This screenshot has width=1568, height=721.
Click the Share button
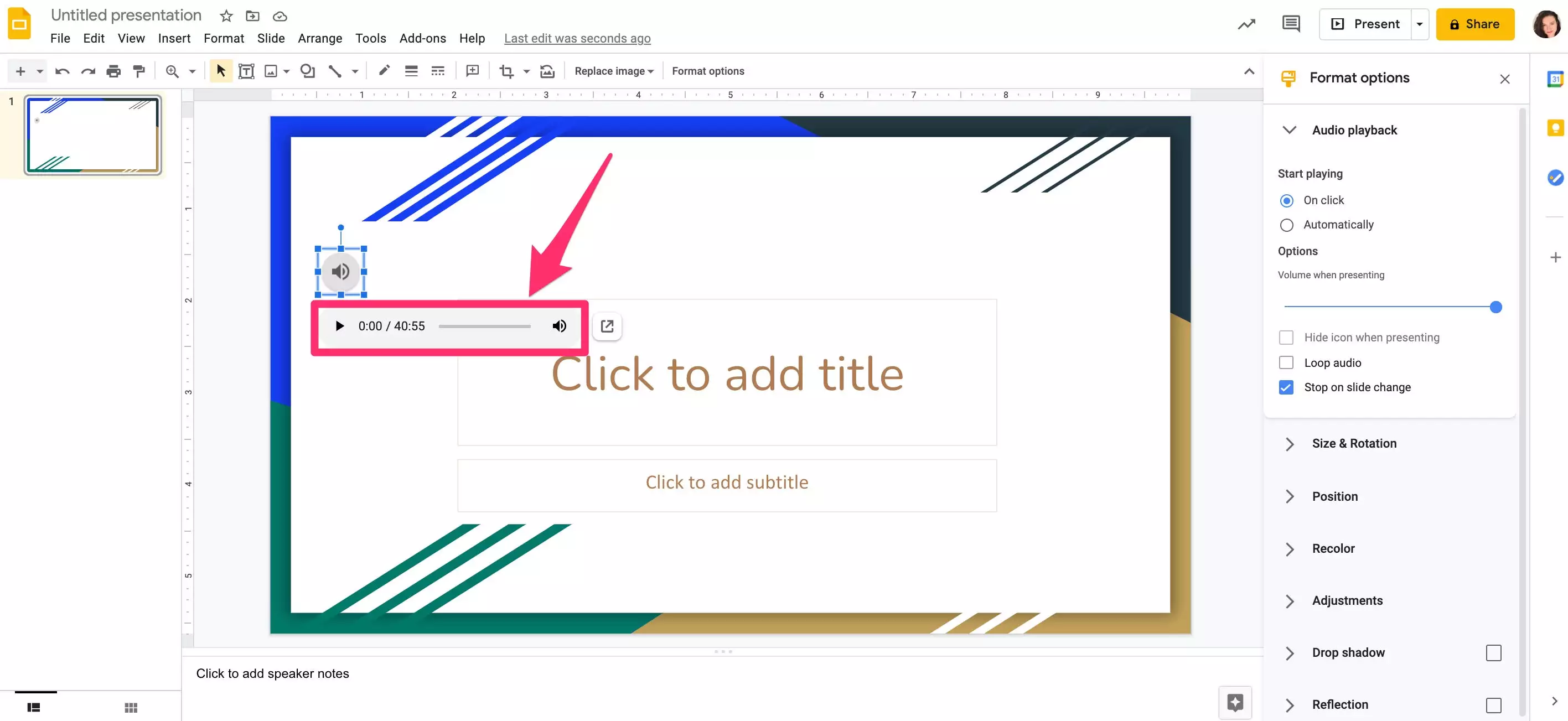(x=1474, y=24)
